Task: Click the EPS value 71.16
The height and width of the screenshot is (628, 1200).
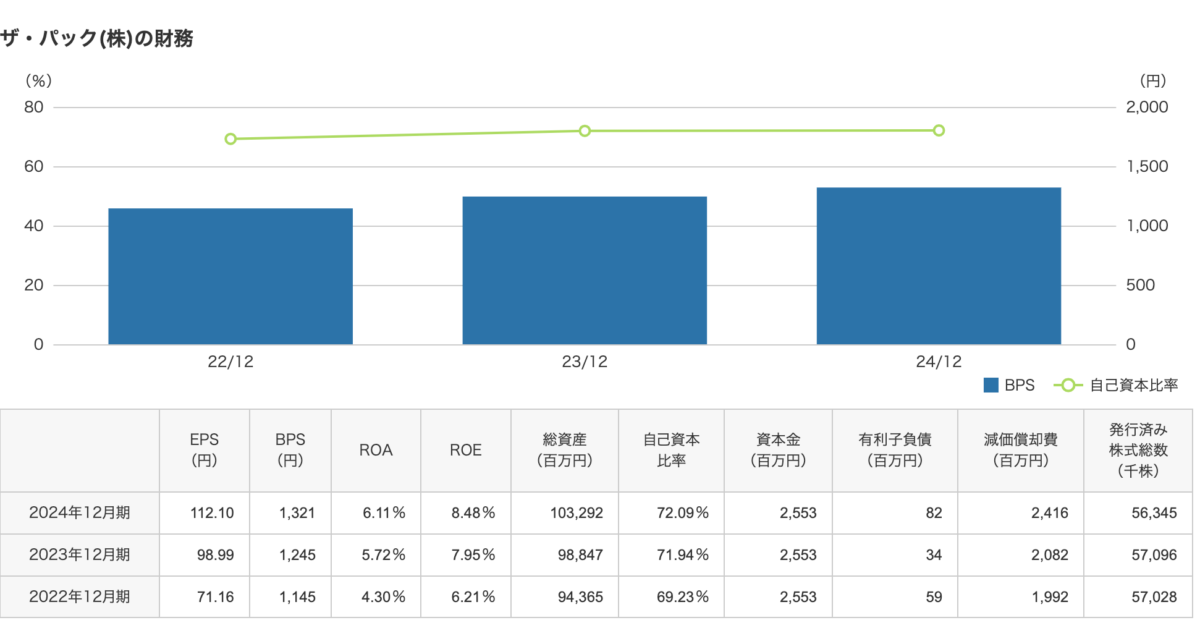Action: point(215,597)
